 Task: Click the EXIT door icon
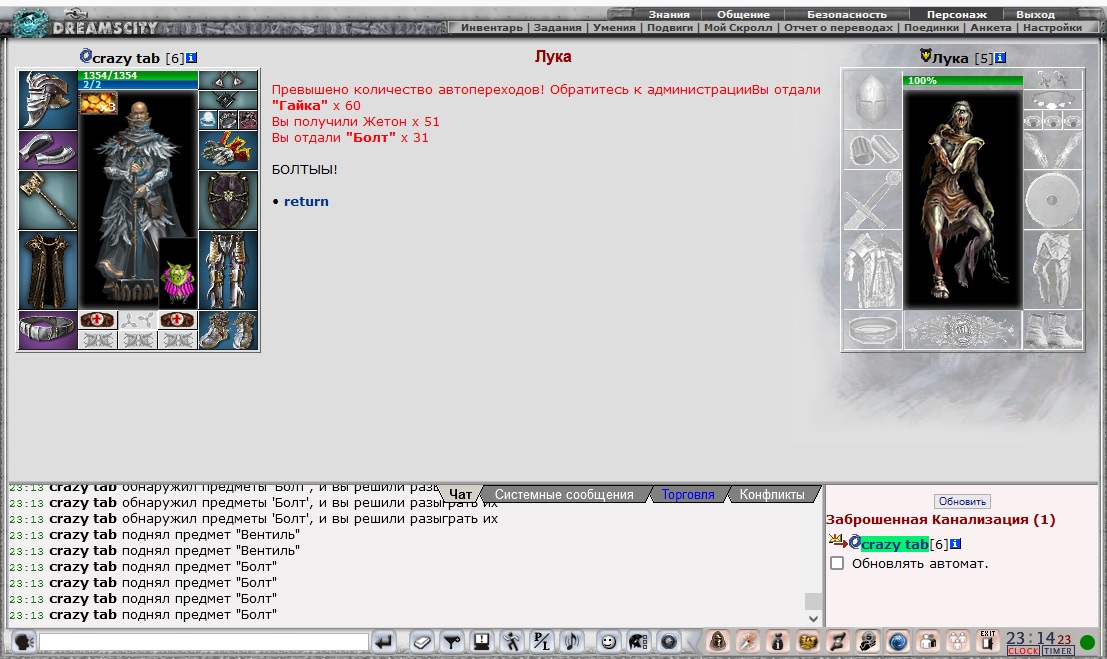[x=988, y=641]
